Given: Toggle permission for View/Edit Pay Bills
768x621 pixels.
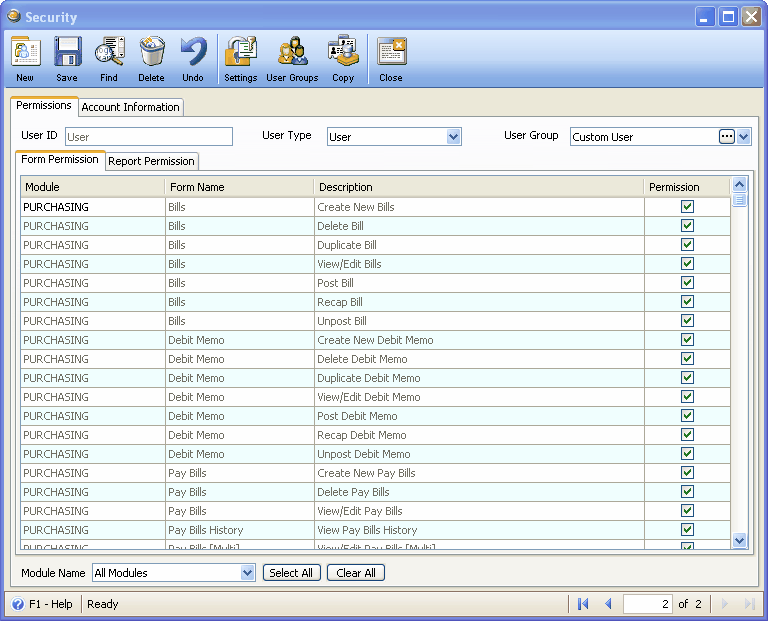Looking at the screenshot, I should tap(687, 511).
